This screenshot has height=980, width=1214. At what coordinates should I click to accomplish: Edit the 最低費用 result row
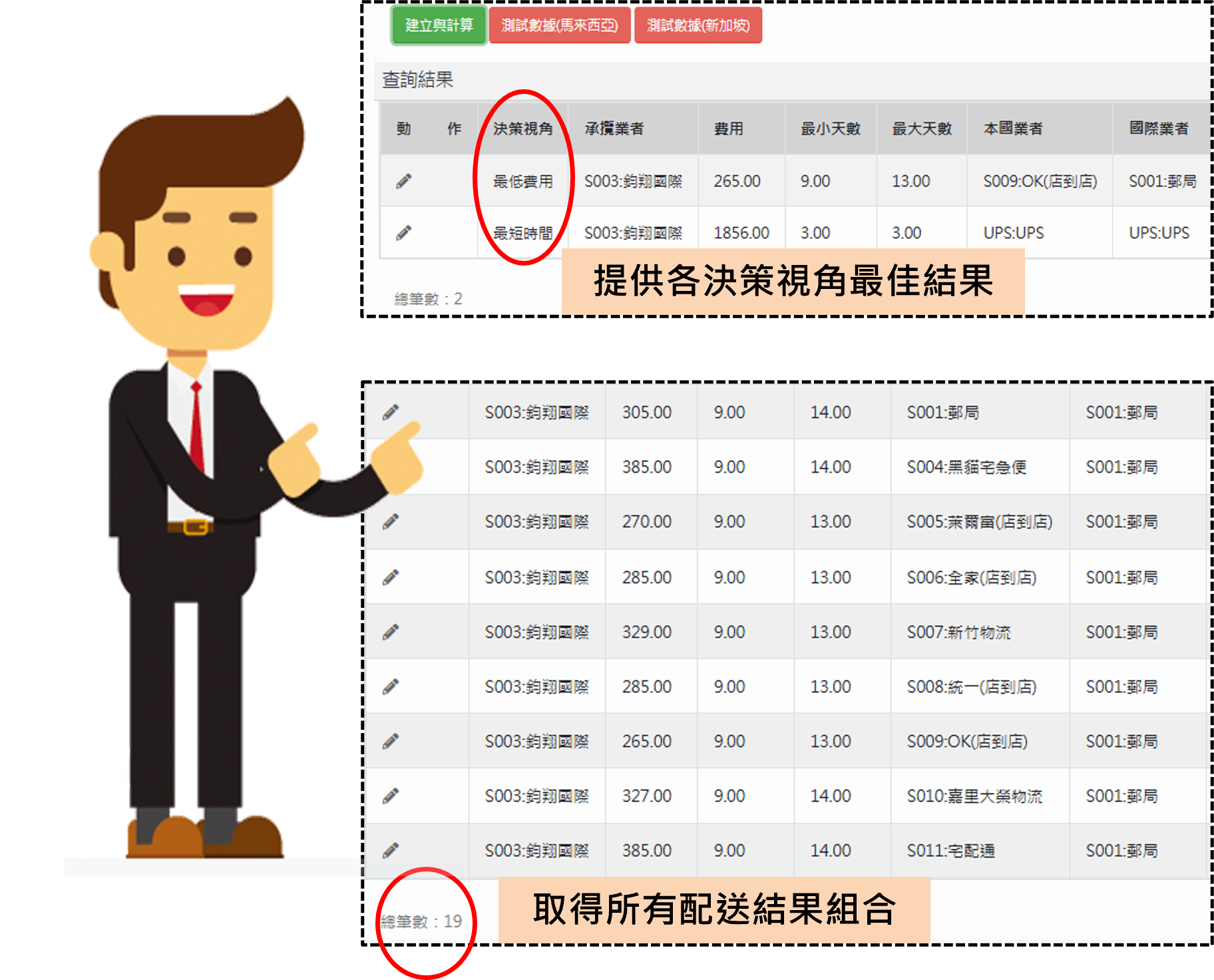click(x=403, y=181)
